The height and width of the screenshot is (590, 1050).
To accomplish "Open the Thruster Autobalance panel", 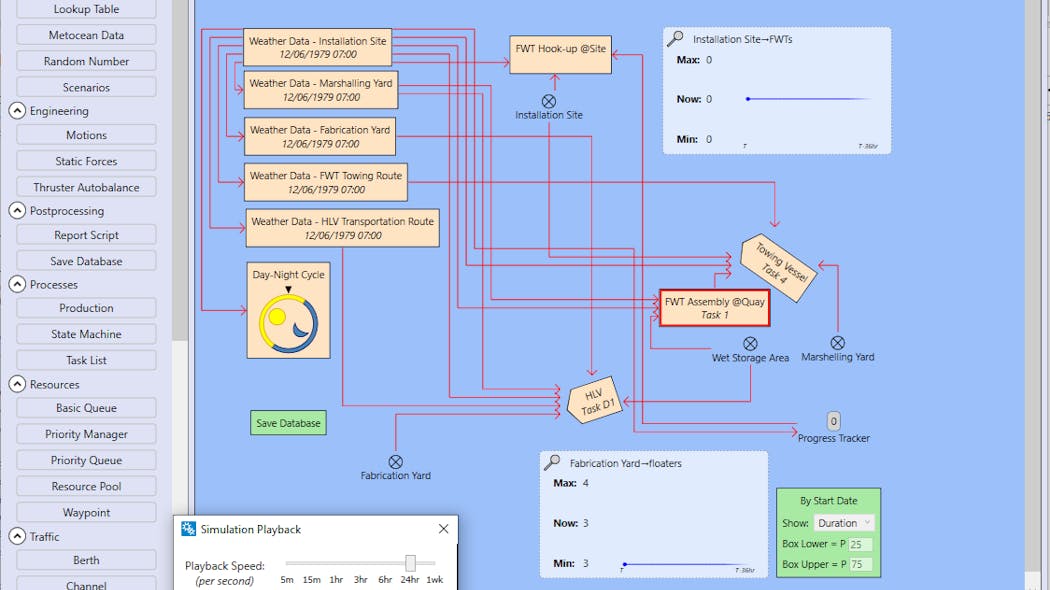I will point(85,186).
